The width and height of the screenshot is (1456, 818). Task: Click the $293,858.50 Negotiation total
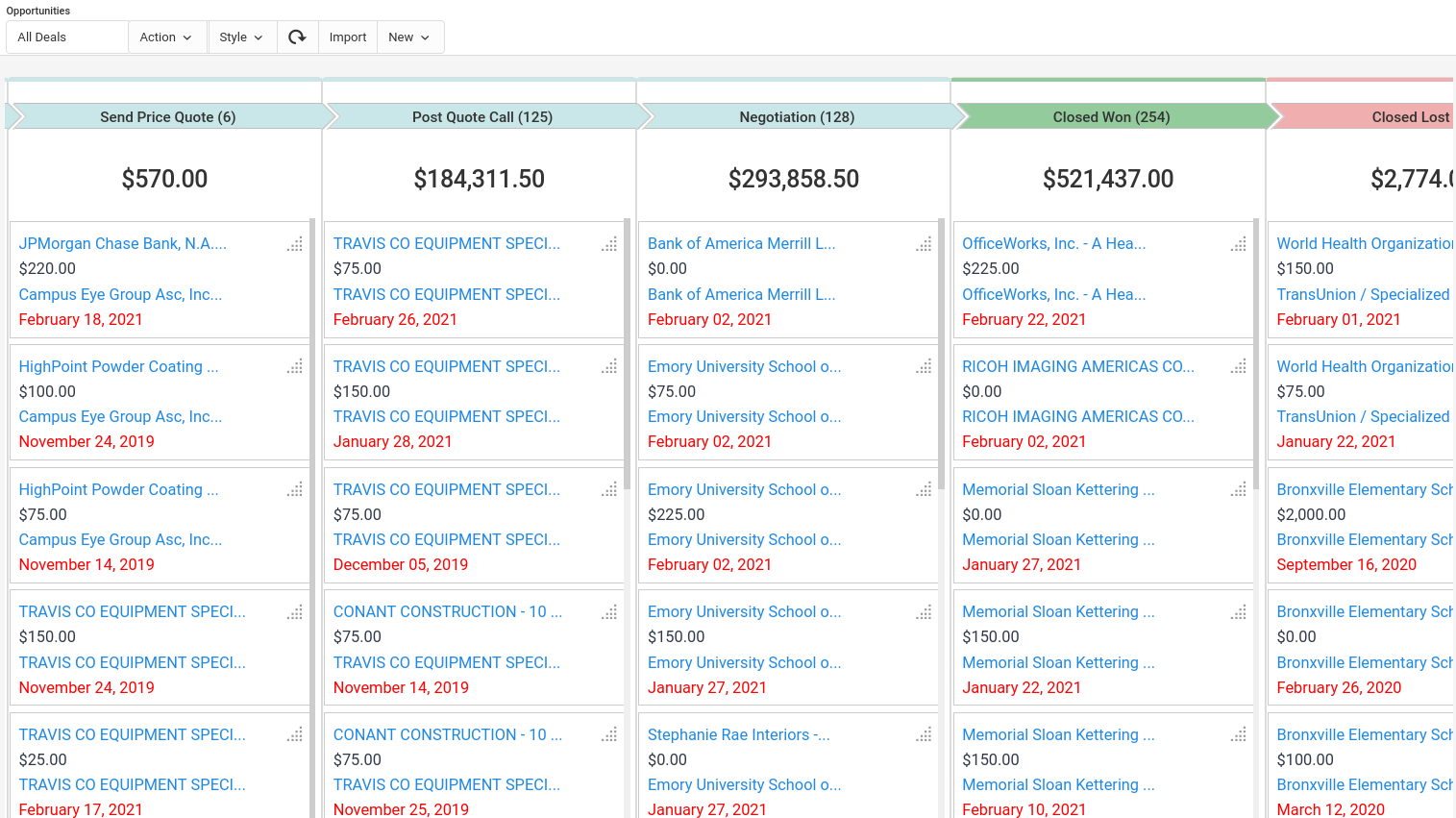pyautogui.click(x=794, y=179)
